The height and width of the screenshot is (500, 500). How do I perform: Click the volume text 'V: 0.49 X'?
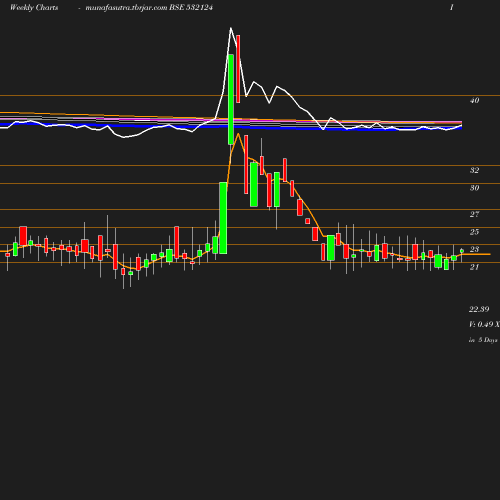(x=484, y=324)
